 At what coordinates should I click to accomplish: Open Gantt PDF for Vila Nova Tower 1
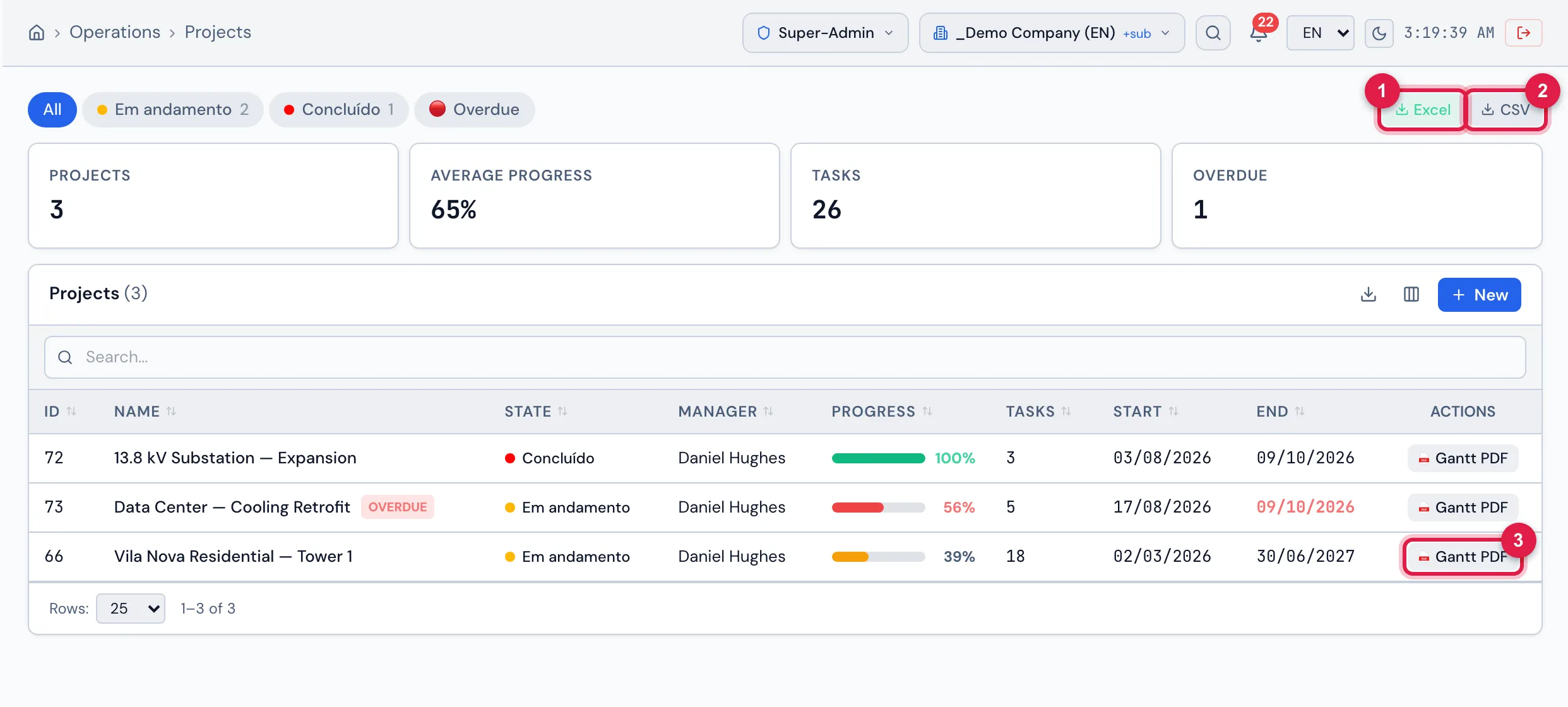coord(1463,557)
